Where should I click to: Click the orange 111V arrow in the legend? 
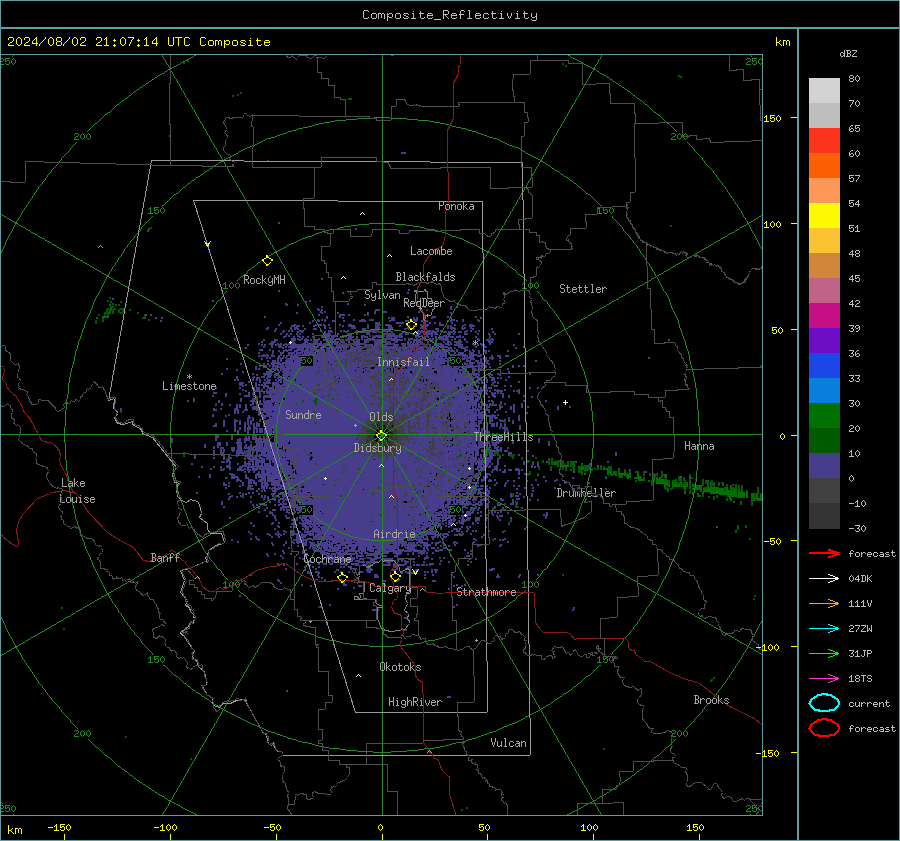[824, 603]
